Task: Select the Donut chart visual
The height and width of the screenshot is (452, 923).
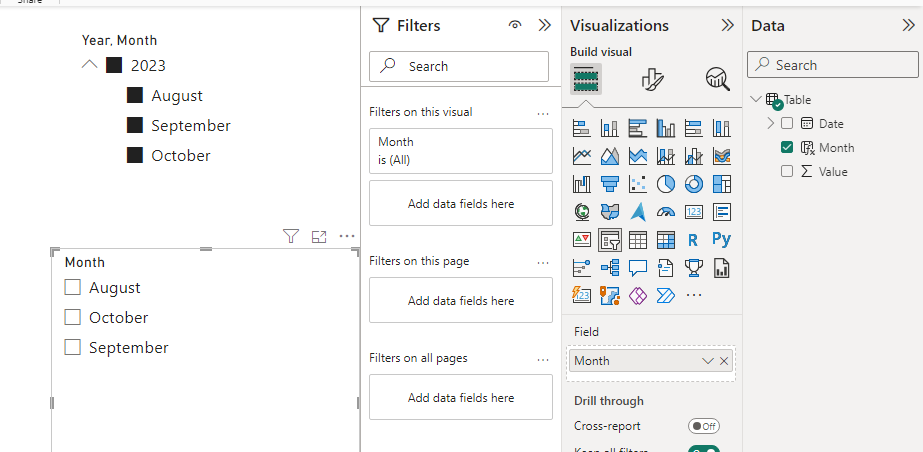Action: (x=693, y=184)
